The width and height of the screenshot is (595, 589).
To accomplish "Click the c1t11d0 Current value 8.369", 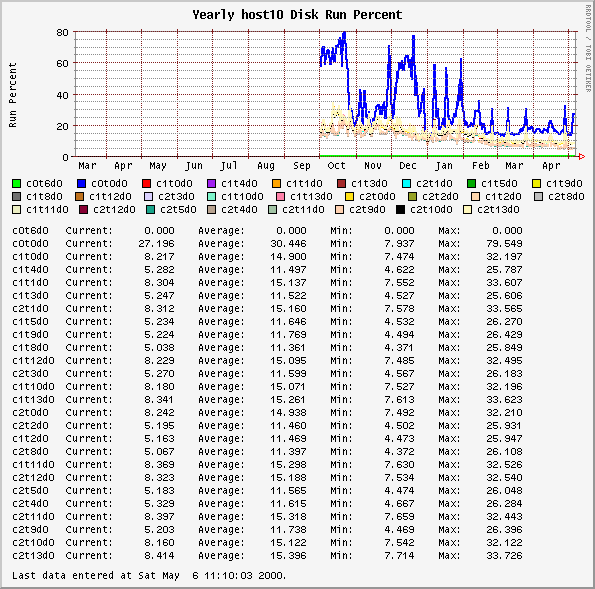I will [159, 465].
